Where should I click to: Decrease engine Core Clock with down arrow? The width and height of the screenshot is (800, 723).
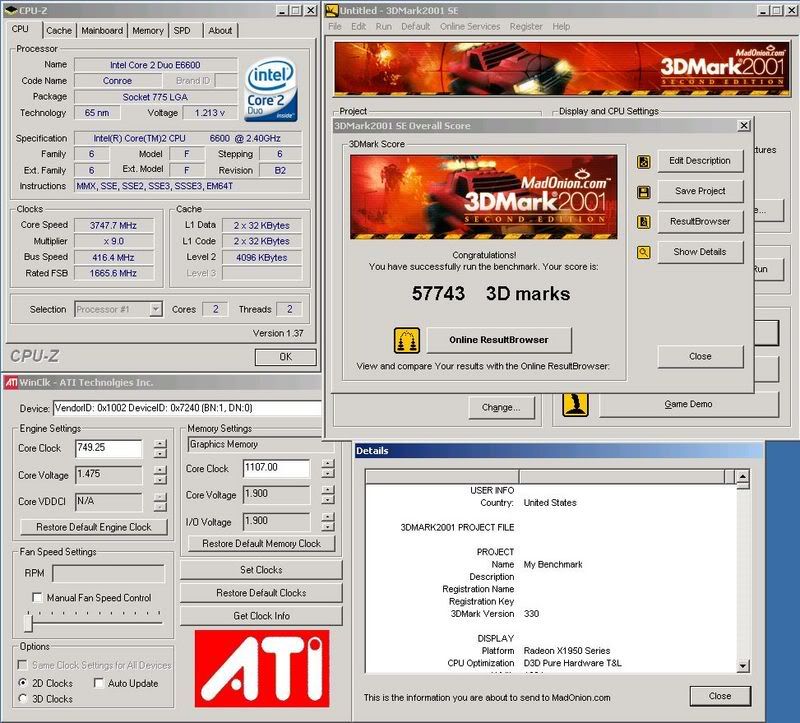coord(160,453)
